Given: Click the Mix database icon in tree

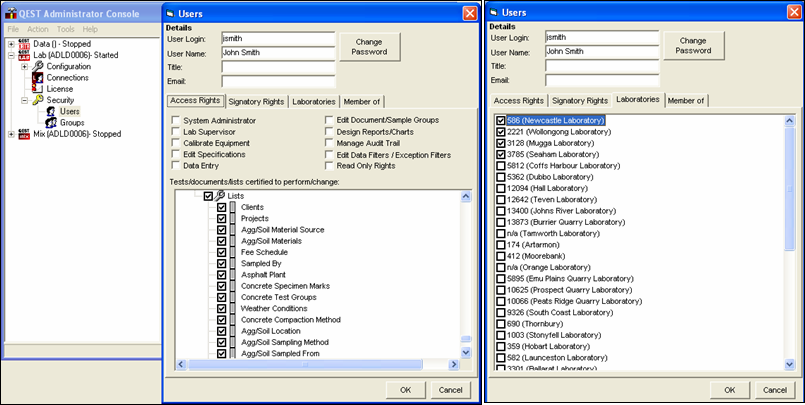Looking at the screenshot, I should coord(23,134).
